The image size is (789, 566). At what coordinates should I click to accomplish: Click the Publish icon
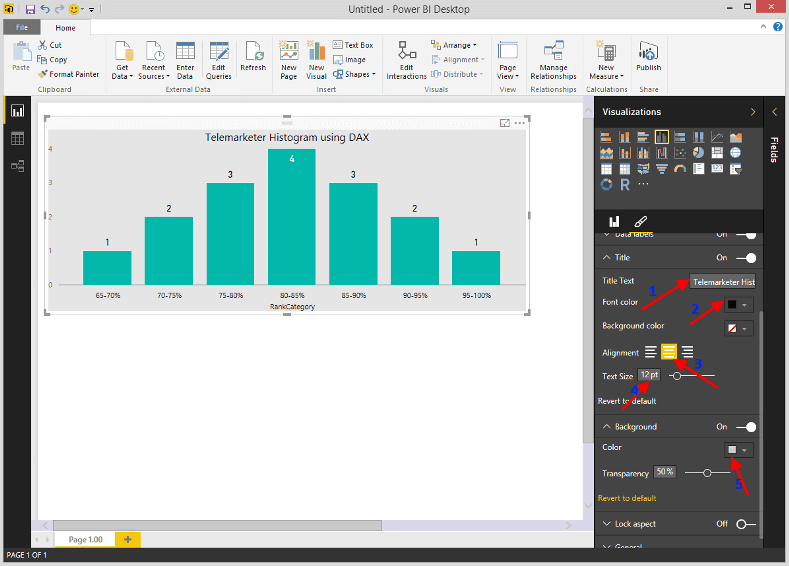(648, 52)
